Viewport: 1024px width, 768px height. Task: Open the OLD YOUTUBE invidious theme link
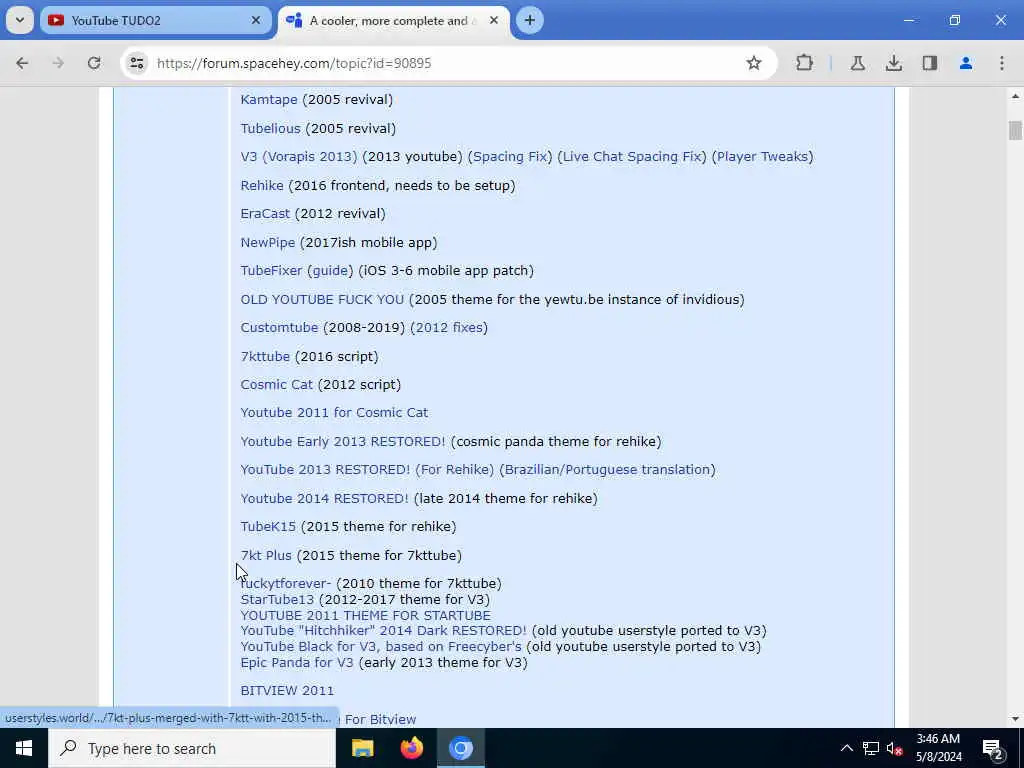(x=322, y=299)
